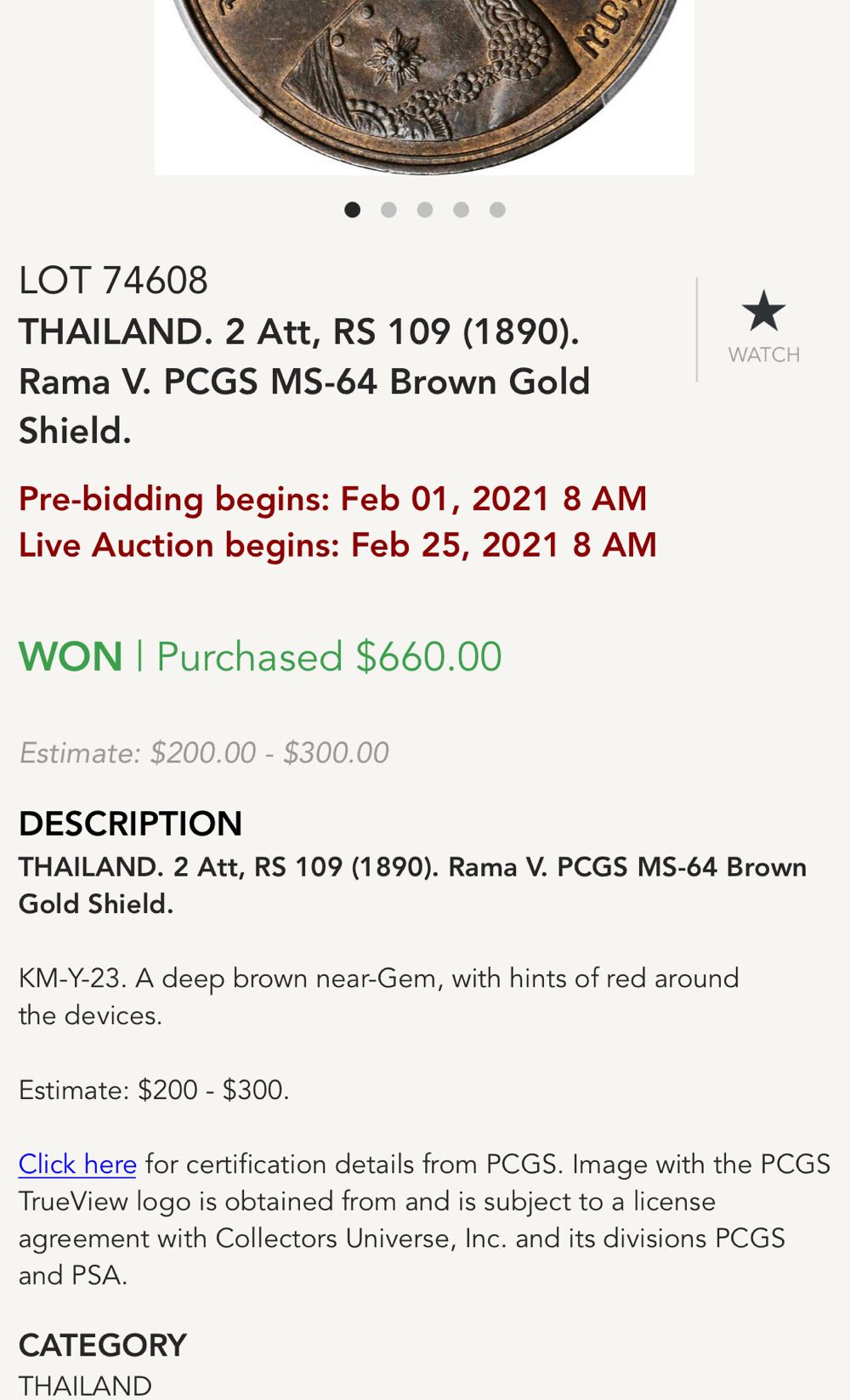
Task: Switch to the fifth carousel image dot
Action: 497,210
